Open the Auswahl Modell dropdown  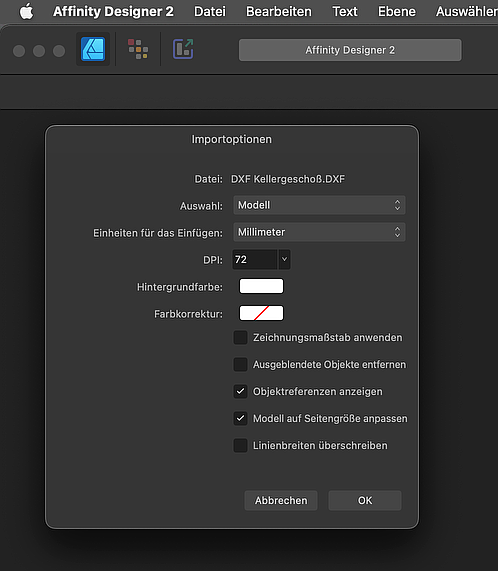click(x=319, y=205)
